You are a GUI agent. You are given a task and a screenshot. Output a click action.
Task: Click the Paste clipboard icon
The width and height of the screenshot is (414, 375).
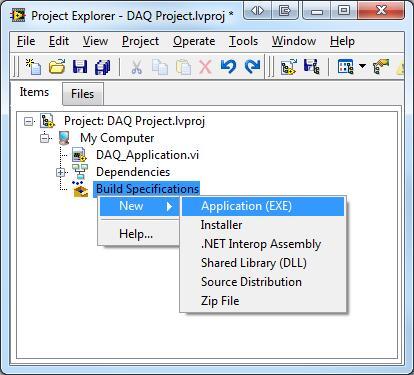(x=183, y=66)
